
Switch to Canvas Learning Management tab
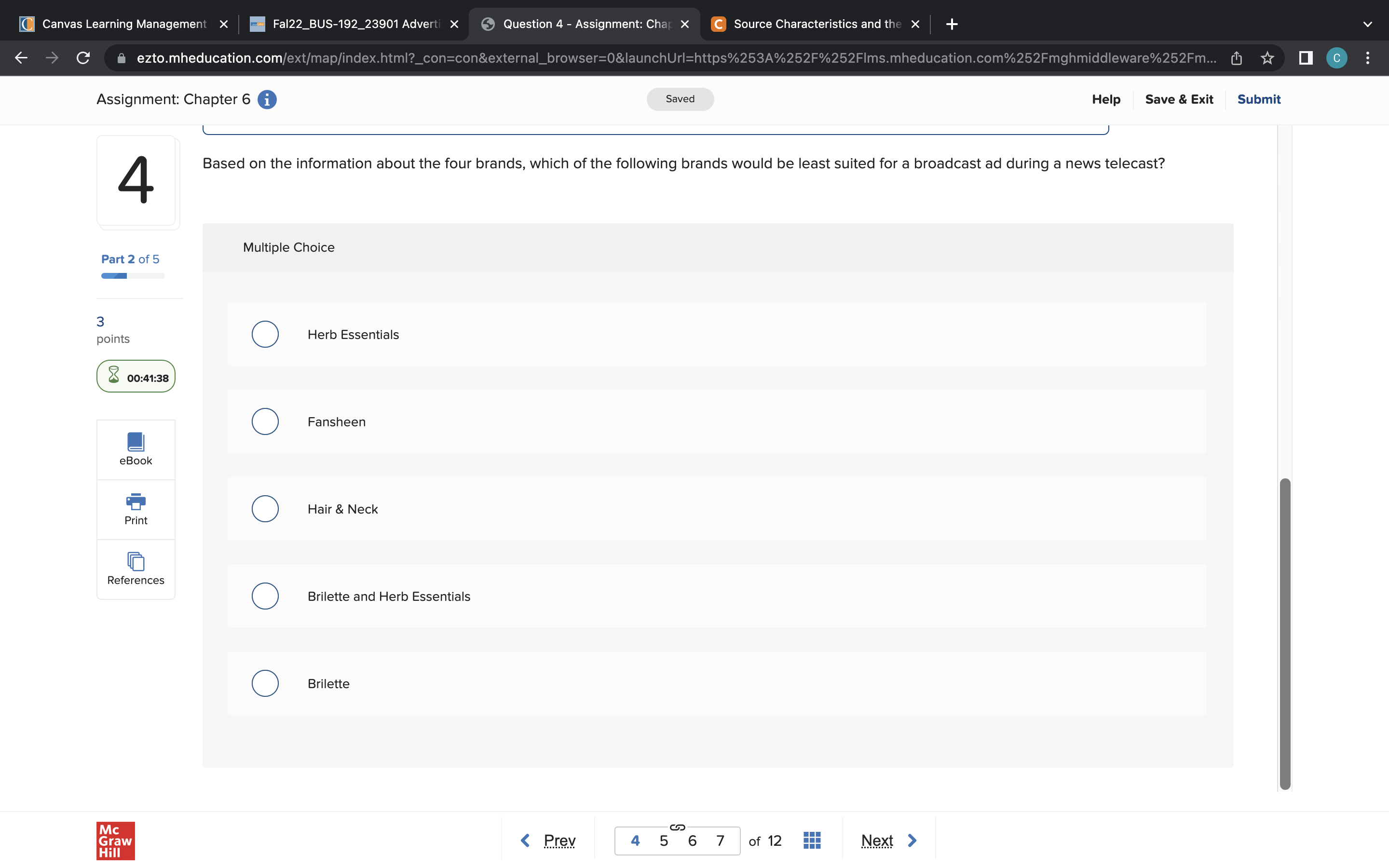point(123,24)
